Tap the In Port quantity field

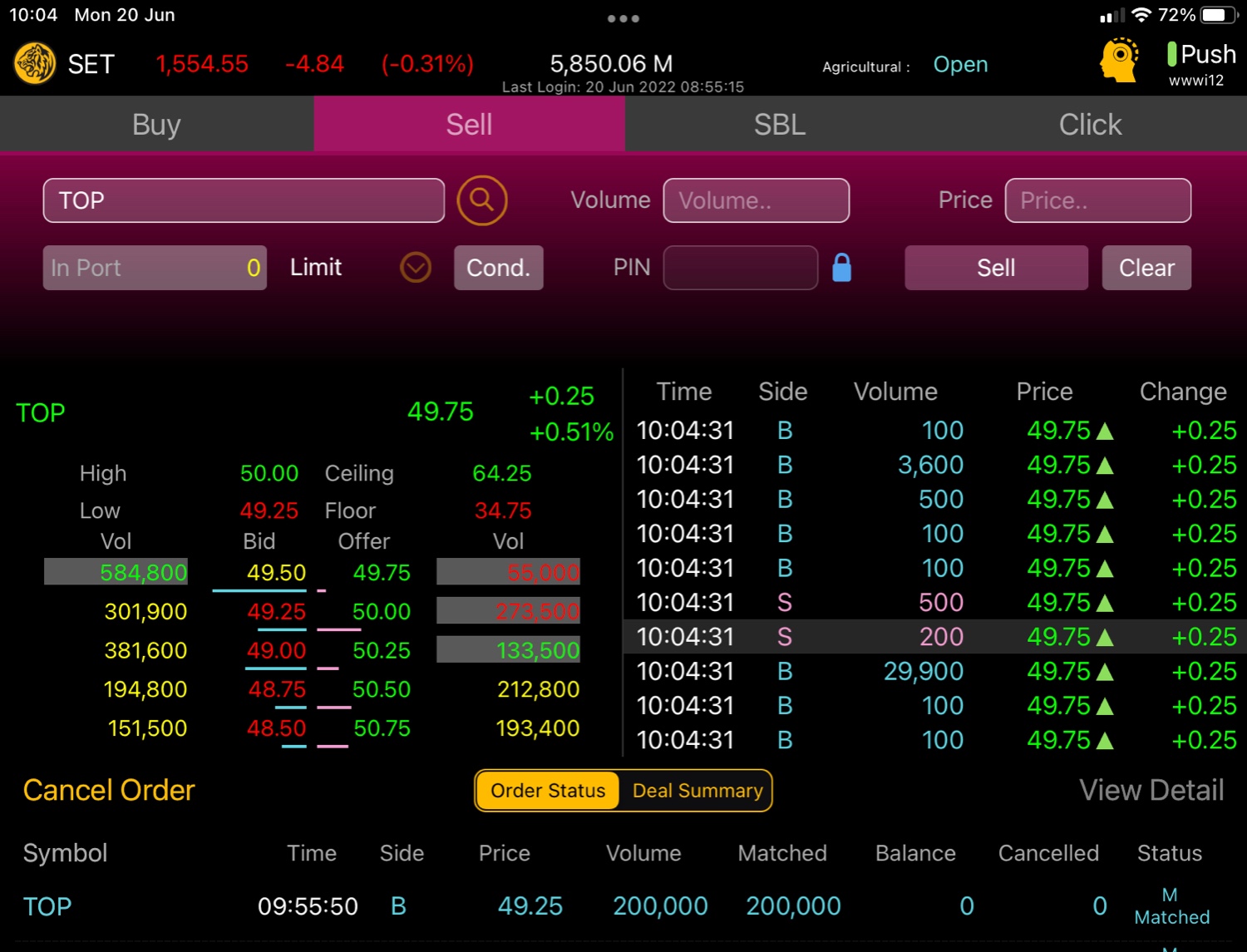point(155,268)
